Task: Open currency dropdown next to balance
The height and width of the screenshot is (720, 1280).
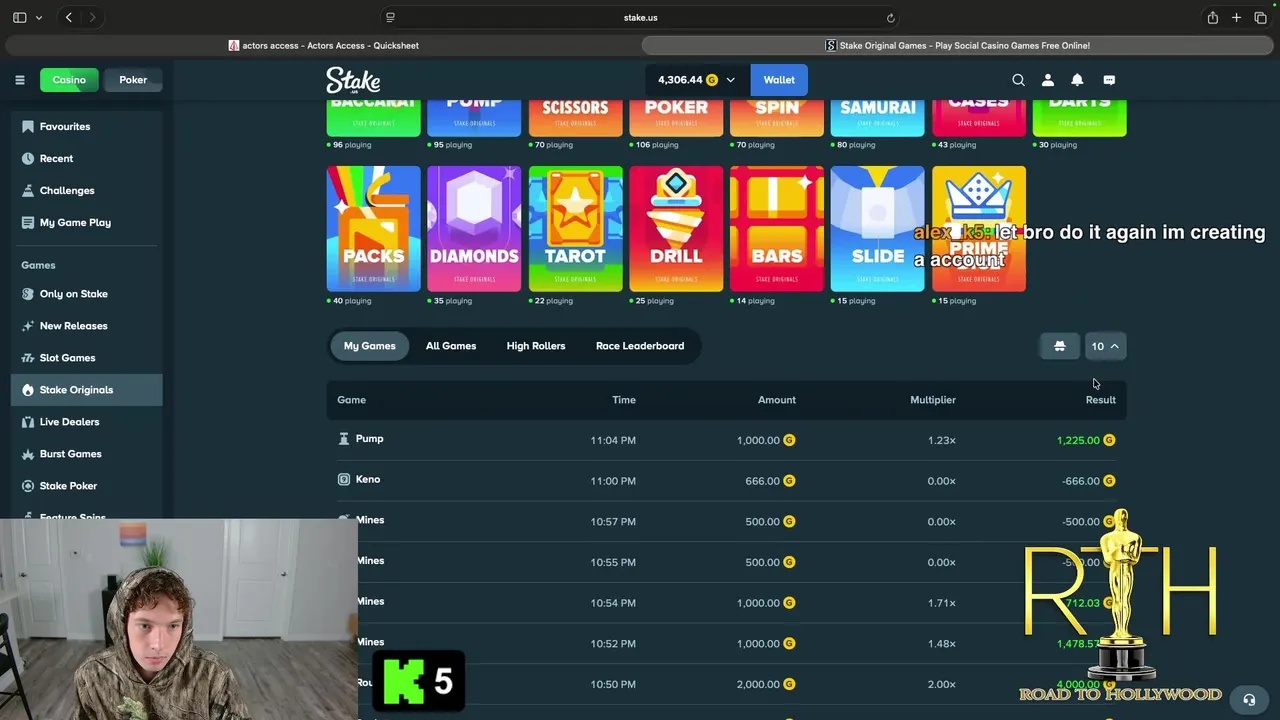Action: point(730,80)
